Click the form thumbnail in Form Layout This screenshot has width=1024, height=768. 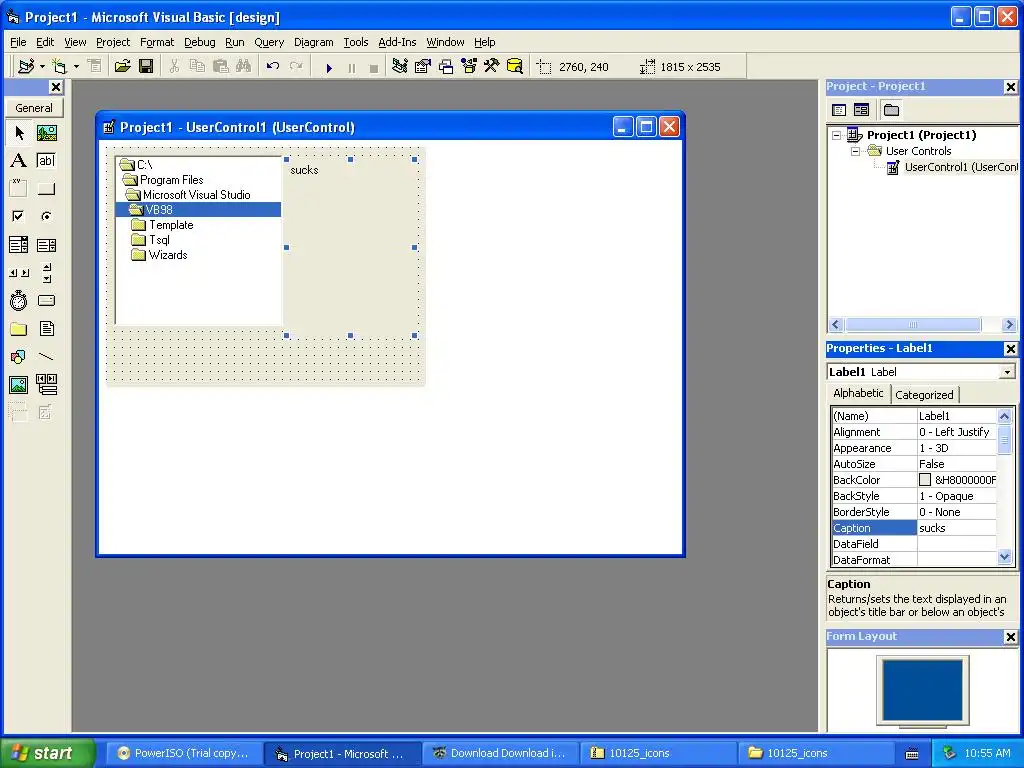tap(922, 690)
